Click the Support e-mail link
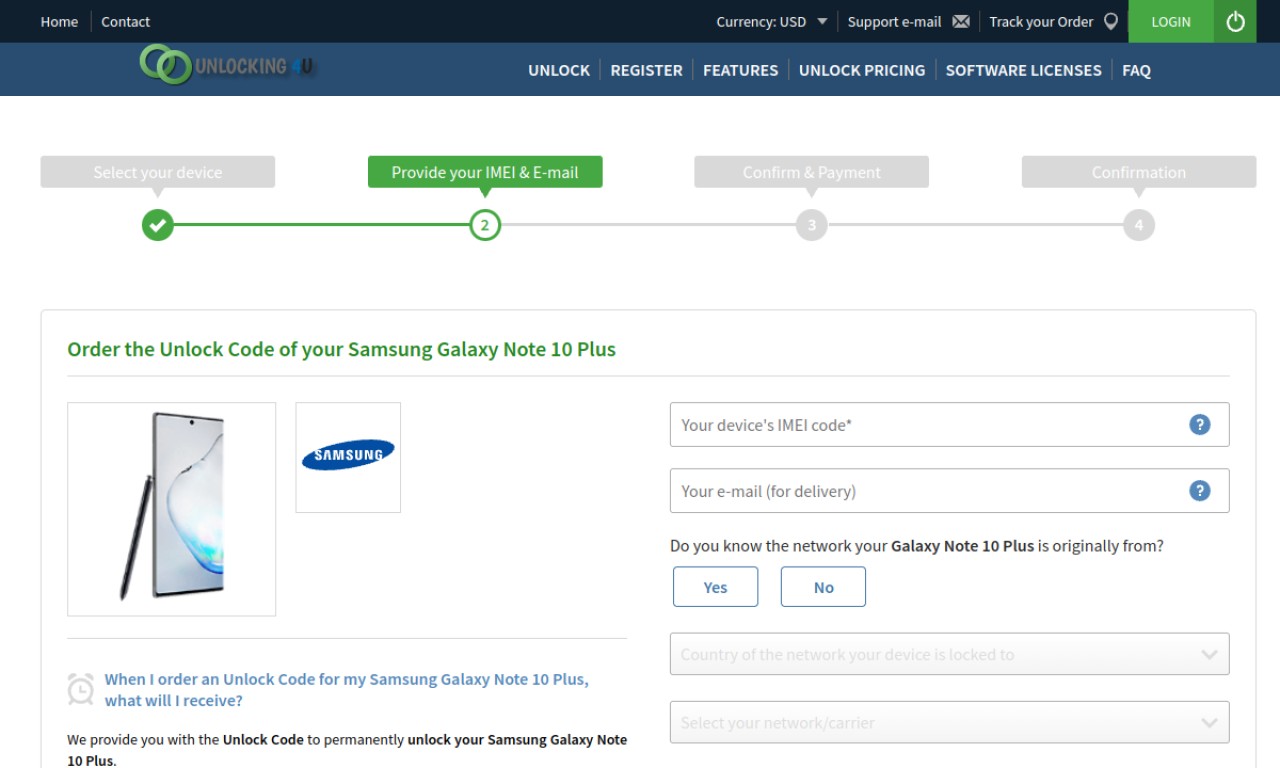The height and width of the screenshot is (768, 1280). pyautogui.click(x=894, y=21)
